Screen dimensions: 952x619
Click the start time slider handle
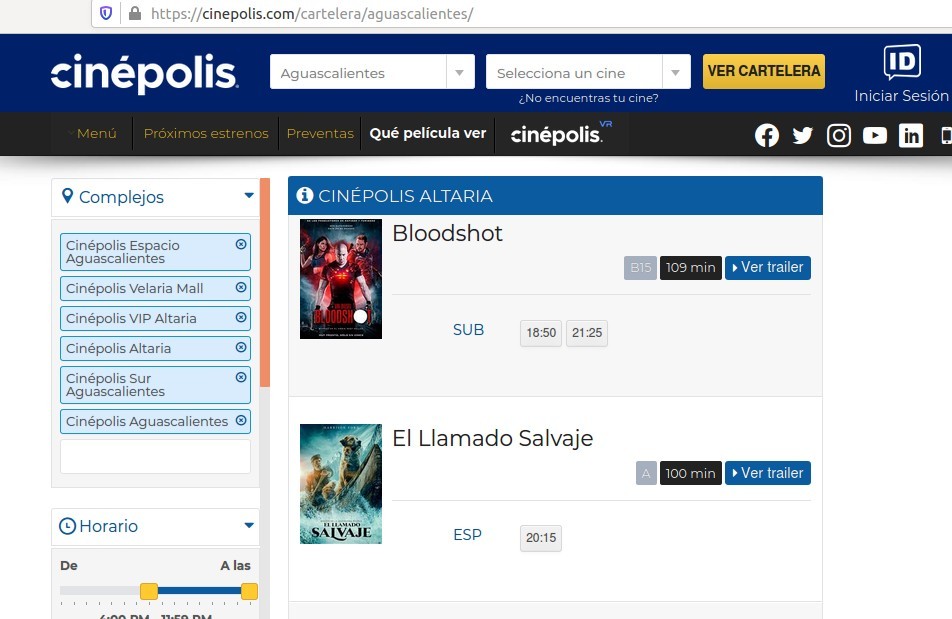point(149,591)
